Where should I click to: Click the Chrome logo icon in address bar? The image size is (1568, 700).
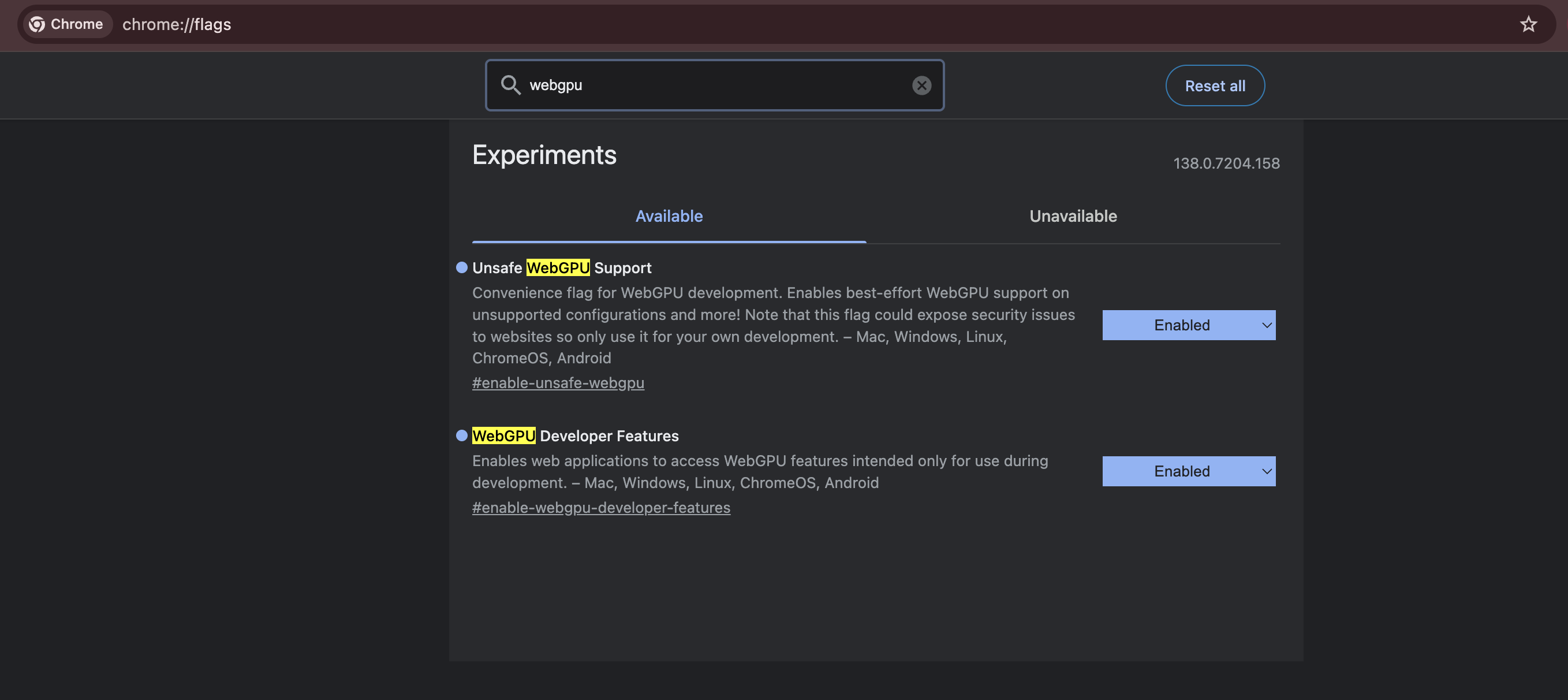coord(37,24)
